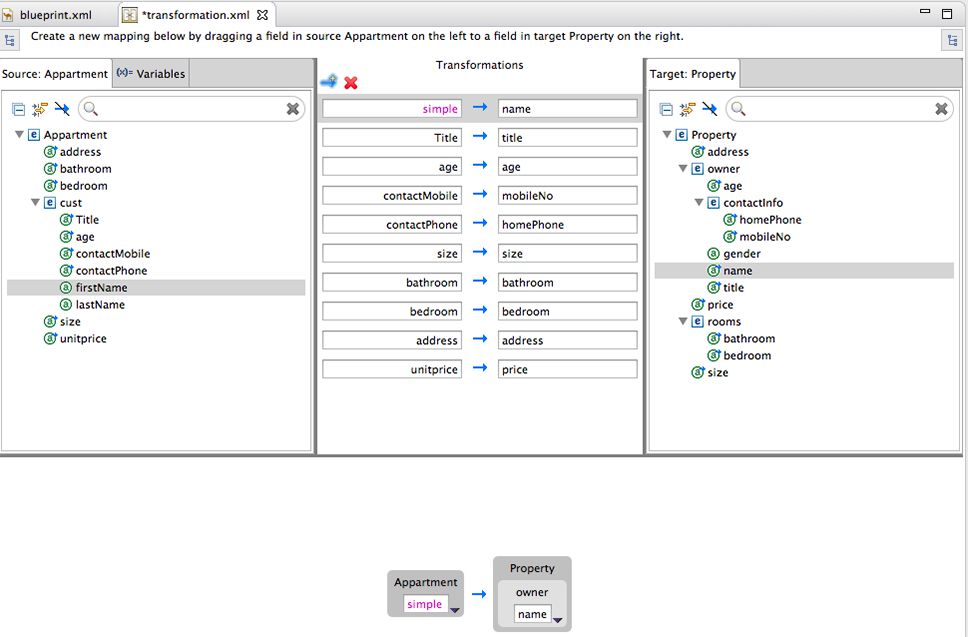Click top-right target pane toggle icon
Viewport: 968px width, 637px height.
point(951,40)
